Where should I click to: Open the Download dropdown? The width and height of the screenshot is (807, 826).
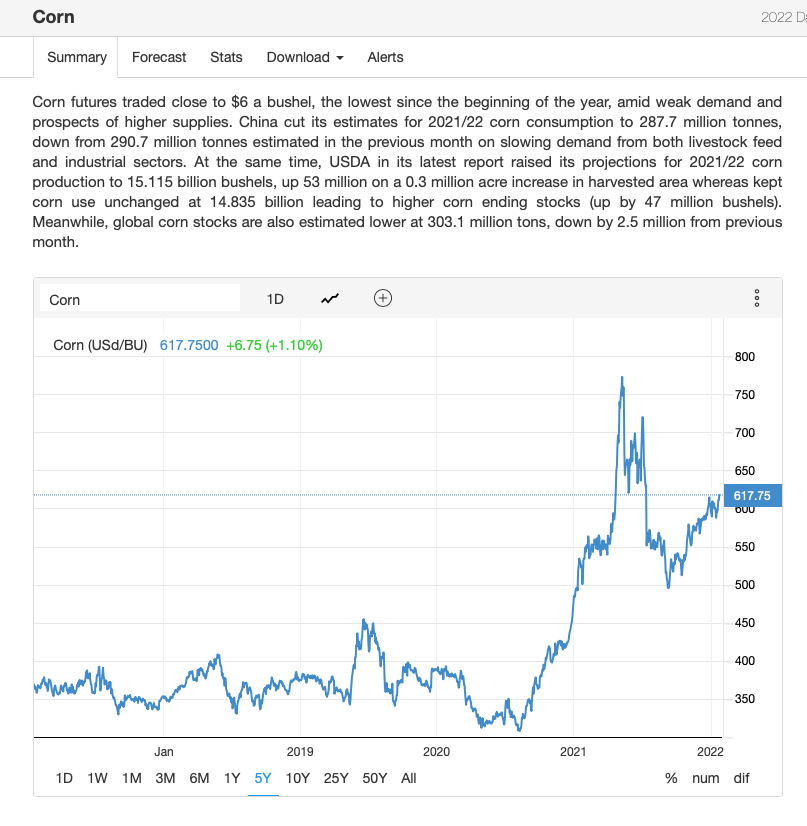[x=304, y=57]
